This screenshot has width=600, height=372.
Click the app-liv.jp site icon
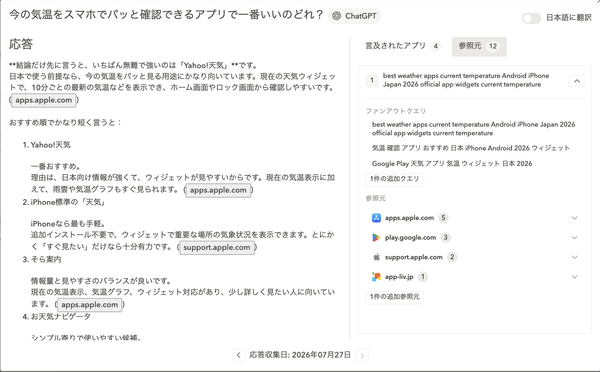pyautogui.click(x=376, y=276)
